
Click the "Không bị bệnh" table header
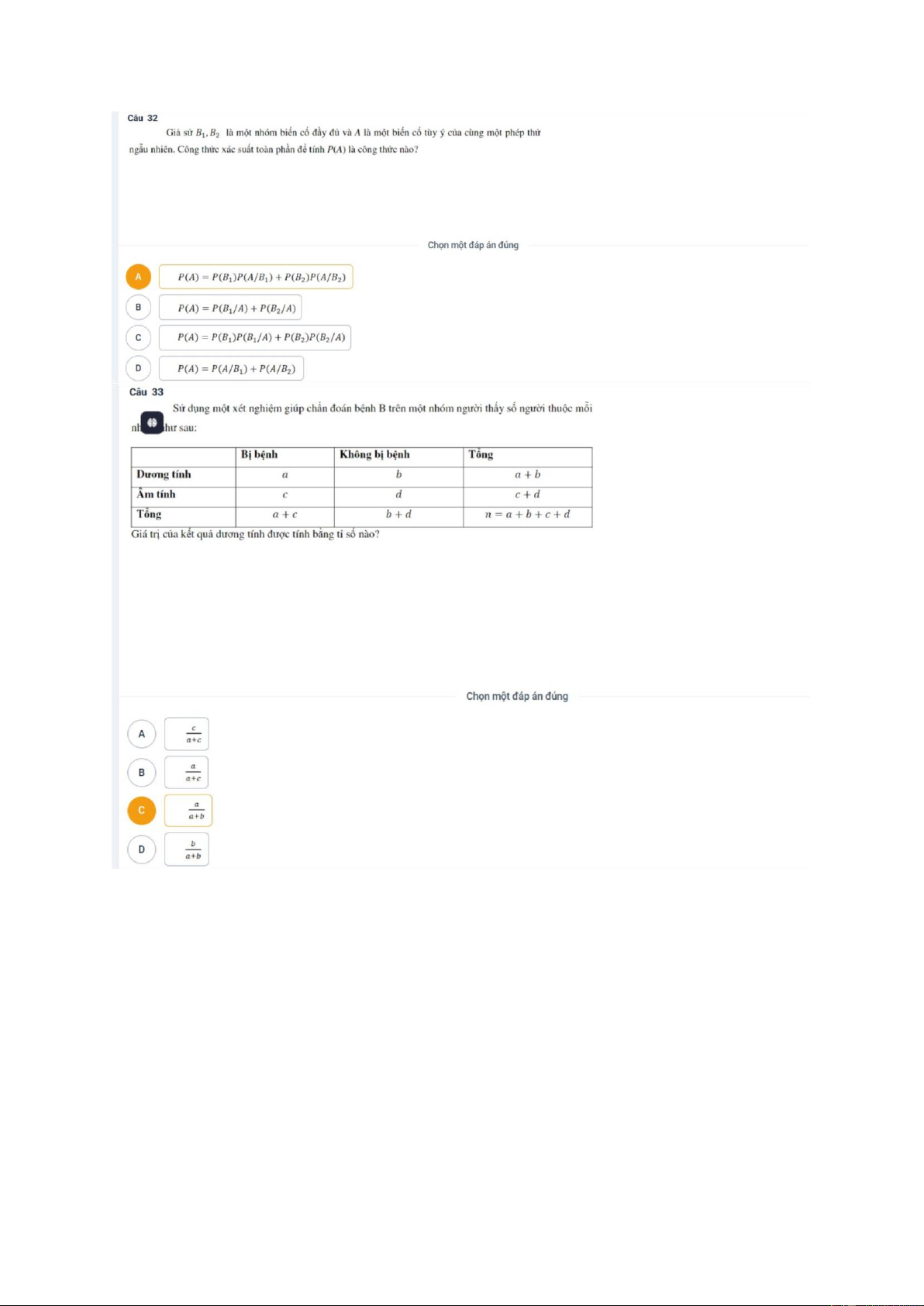pyautogui.click(x=374, y=455)
